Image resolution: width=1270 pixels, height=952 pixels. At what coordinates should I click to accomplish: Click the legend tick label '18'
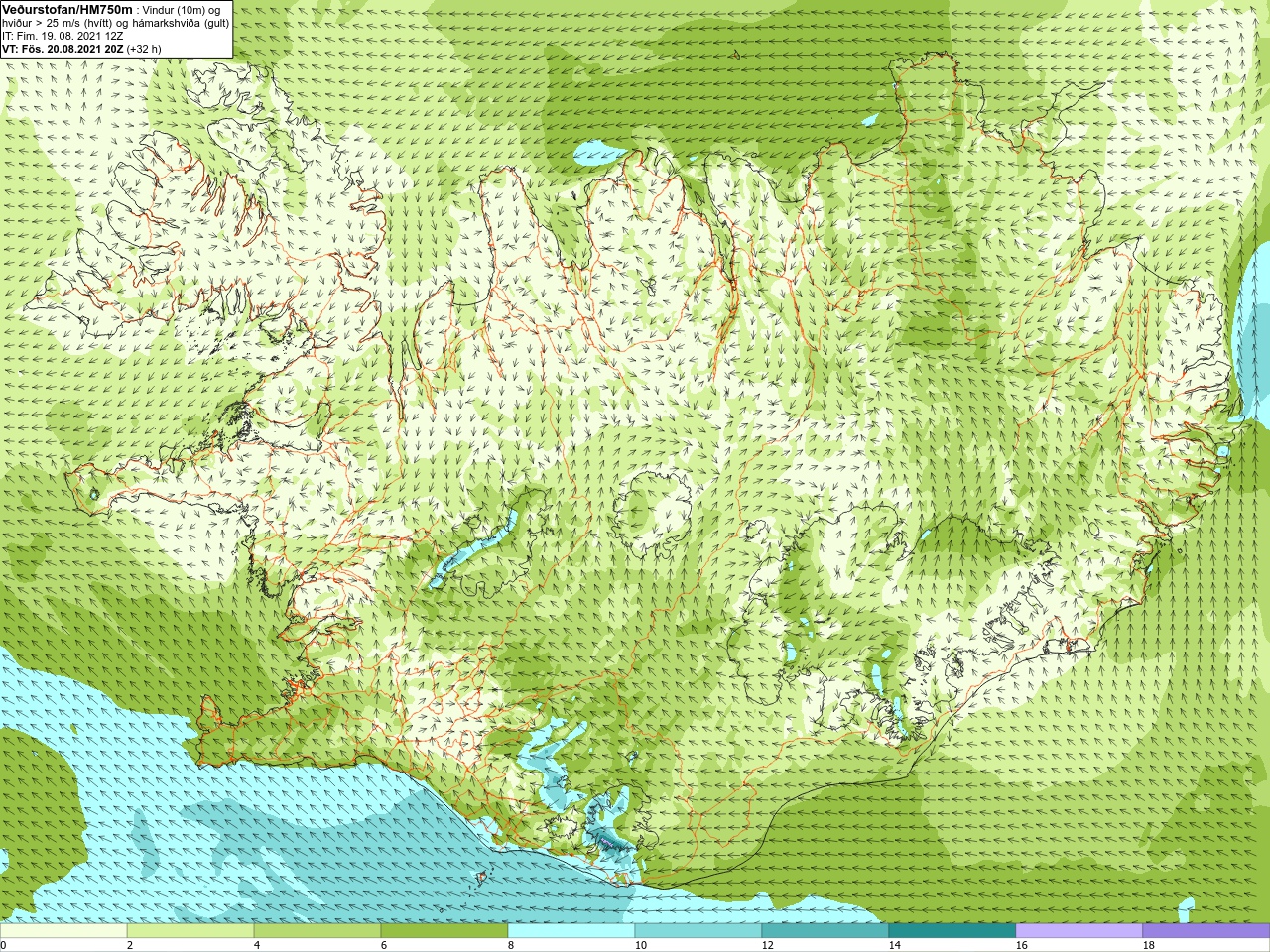pos(1149,946)
